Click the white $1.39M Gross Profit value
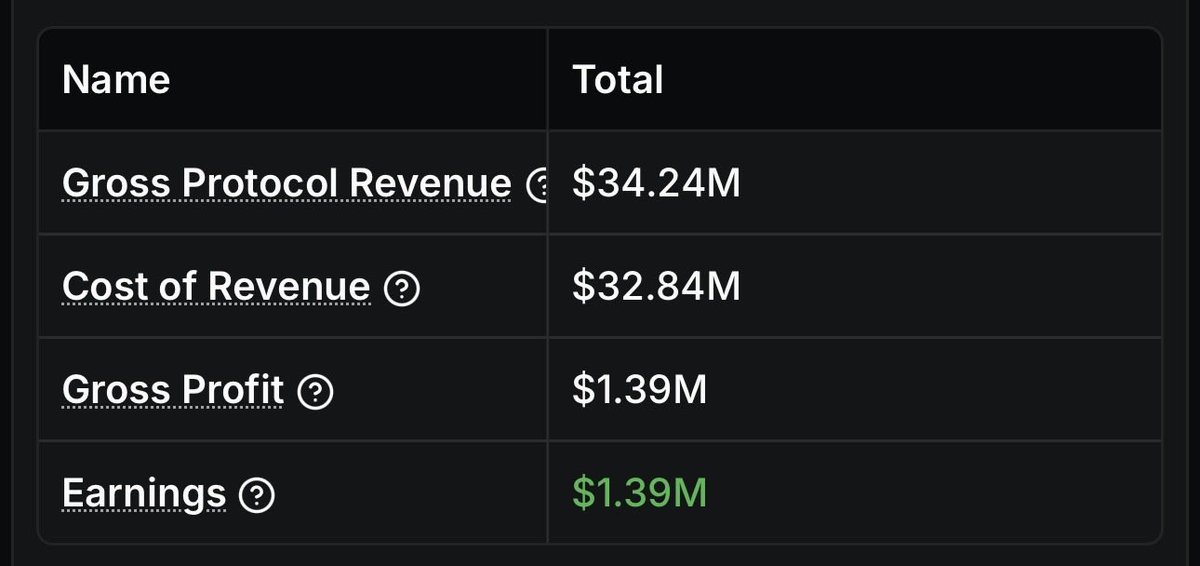Screen dimensions: 1200x566 tap(640, 391)
